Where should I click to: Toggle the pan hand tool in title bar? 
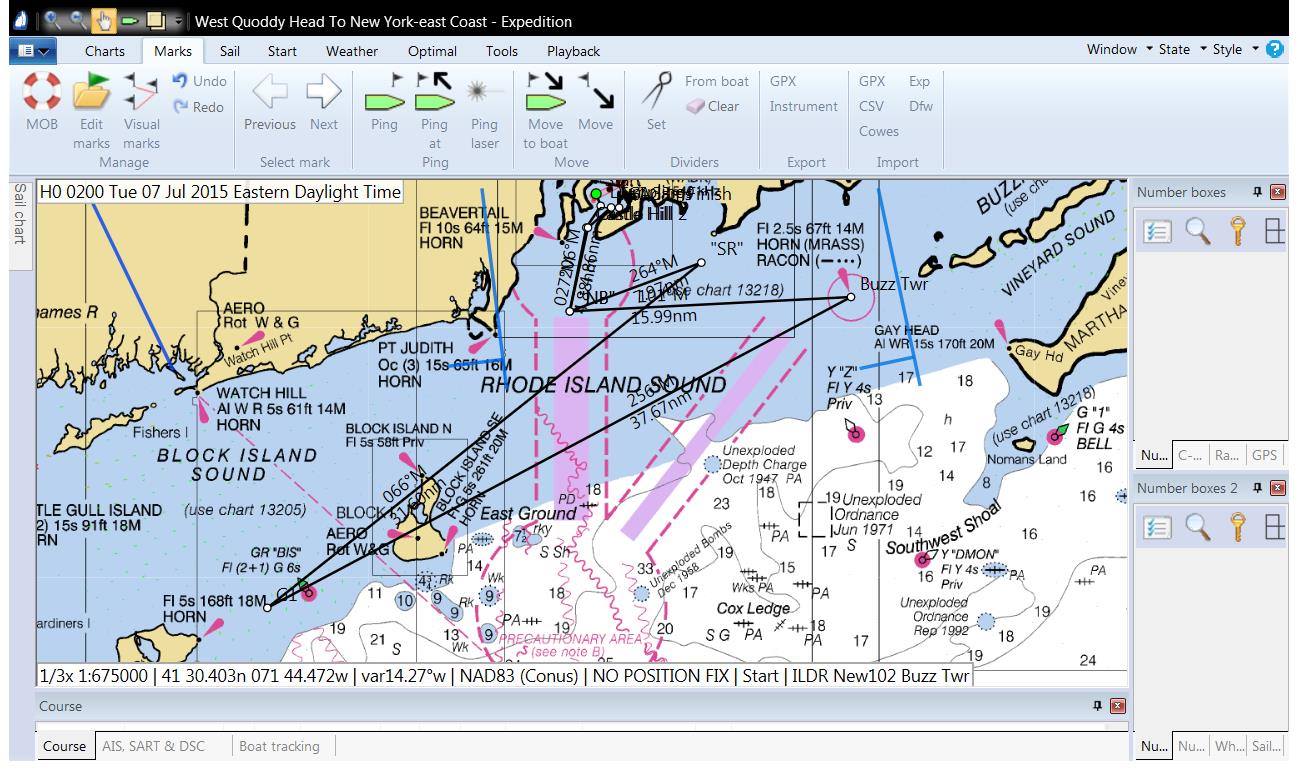point(106,21)
